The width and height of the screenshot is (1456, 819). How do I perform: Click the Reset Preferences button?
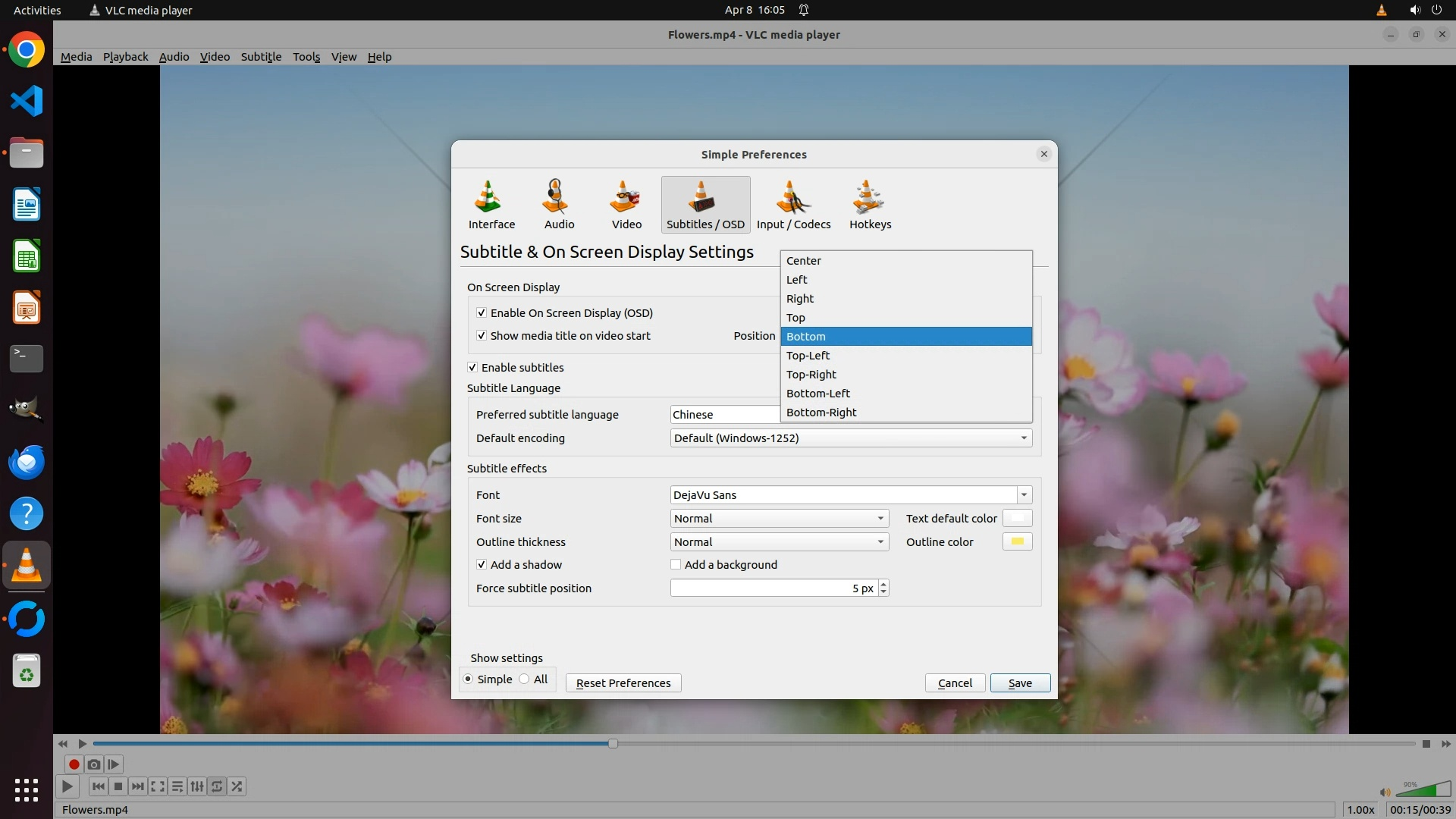623,683
